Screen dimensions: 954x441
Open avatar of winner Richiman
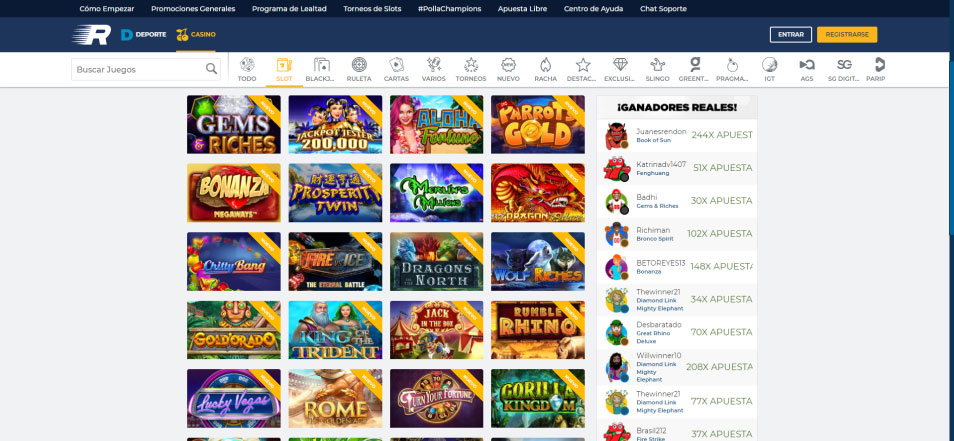(x=616, y=234)
